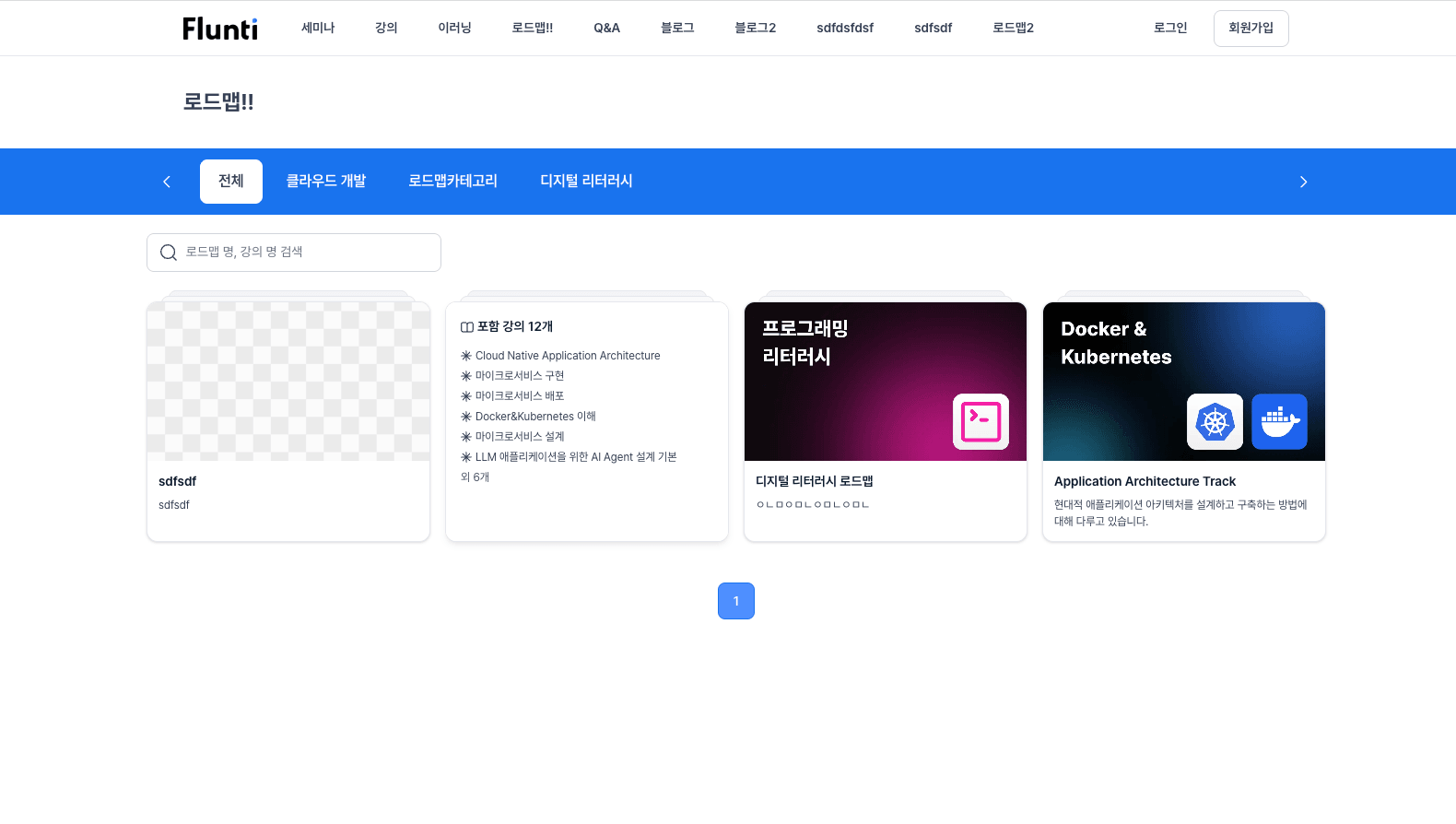The height and width of the screenshot is (824, 1456).
Task: Select the 클라우드 개발 category tab
Action: click(326, 182)
